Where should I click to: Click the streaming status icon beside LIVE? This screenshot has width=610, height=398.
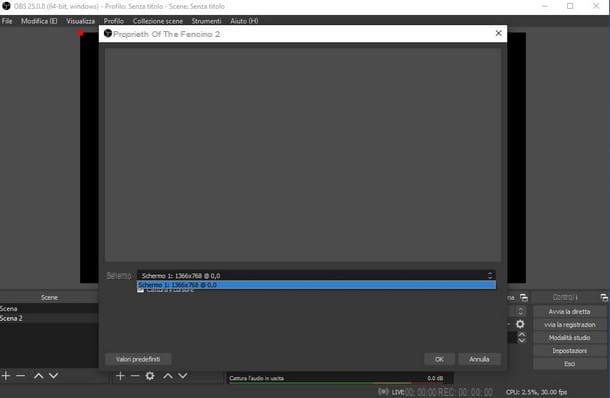(383, 391)
